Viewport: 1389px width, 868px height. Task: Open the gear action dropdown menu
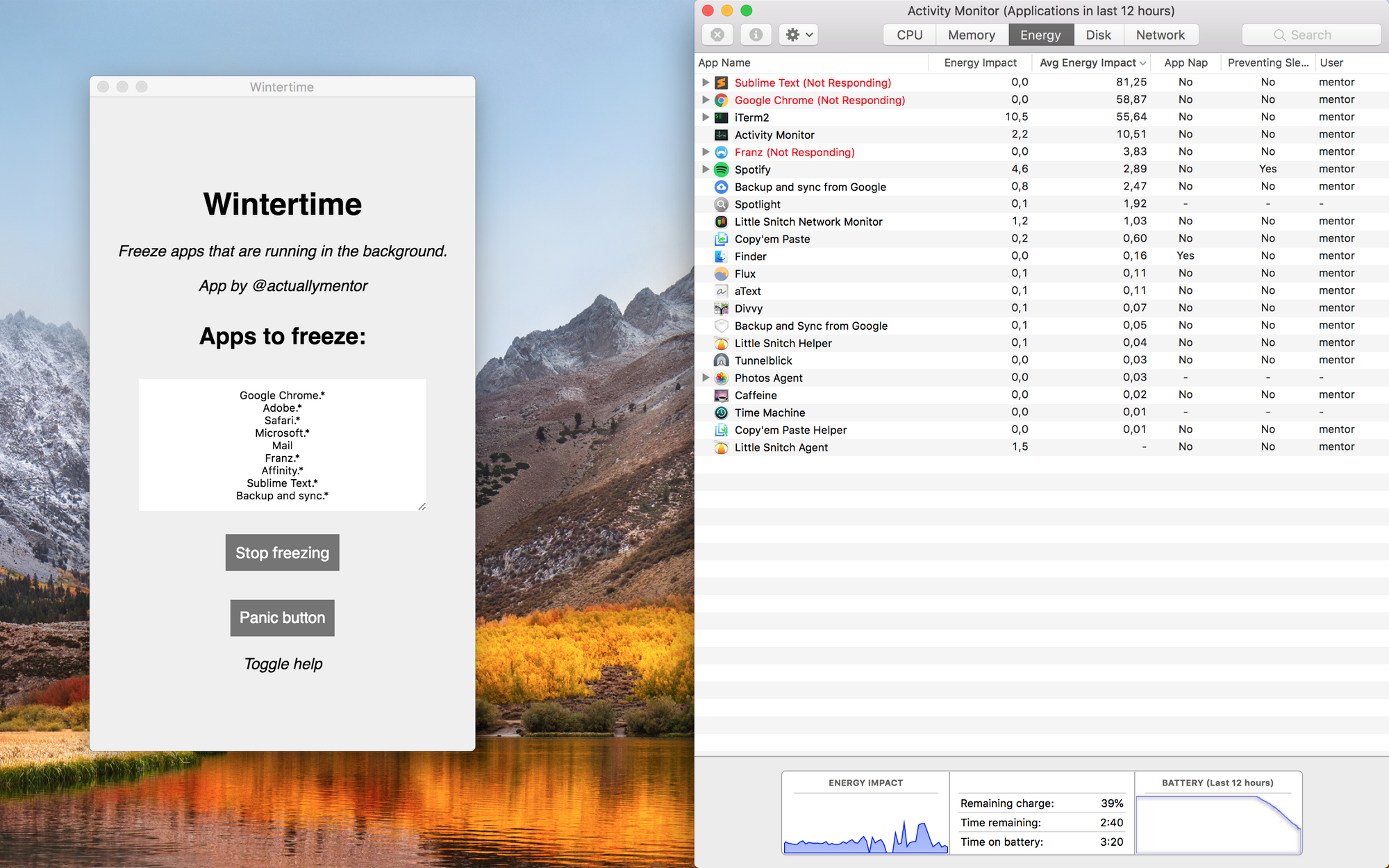pyautogui.click(x=798, y=35)
